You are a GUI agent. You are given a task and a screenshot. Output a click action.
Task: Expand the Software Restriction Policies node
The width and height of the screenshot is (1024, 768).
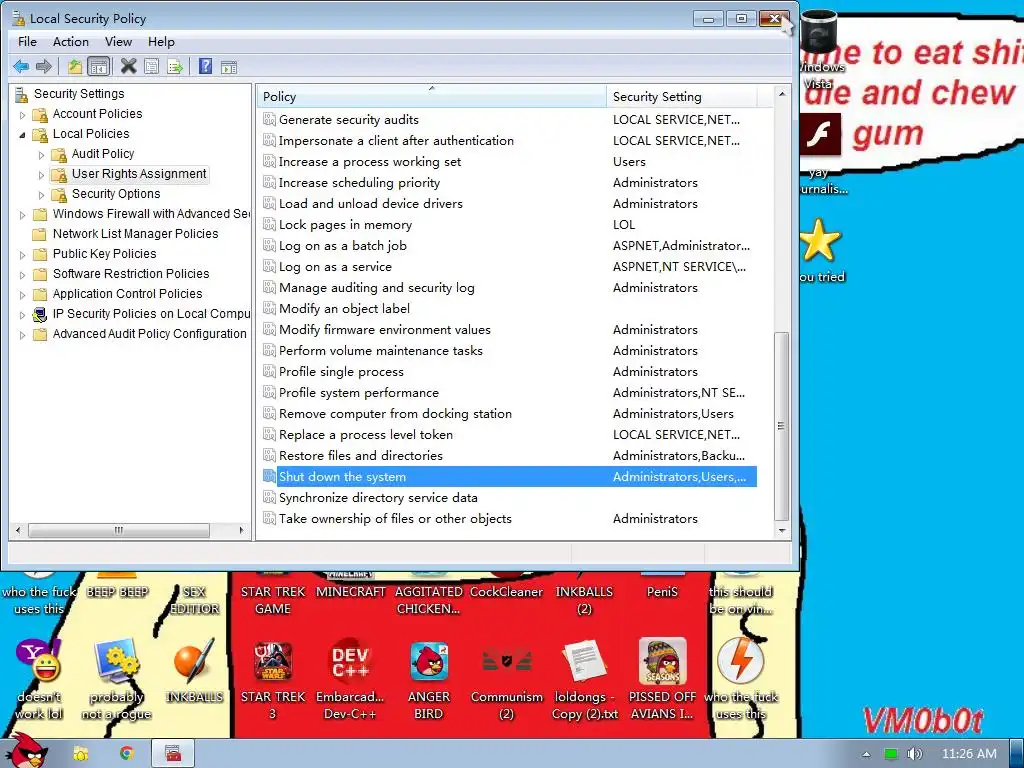pyautogui.click(x=22, y=275)
